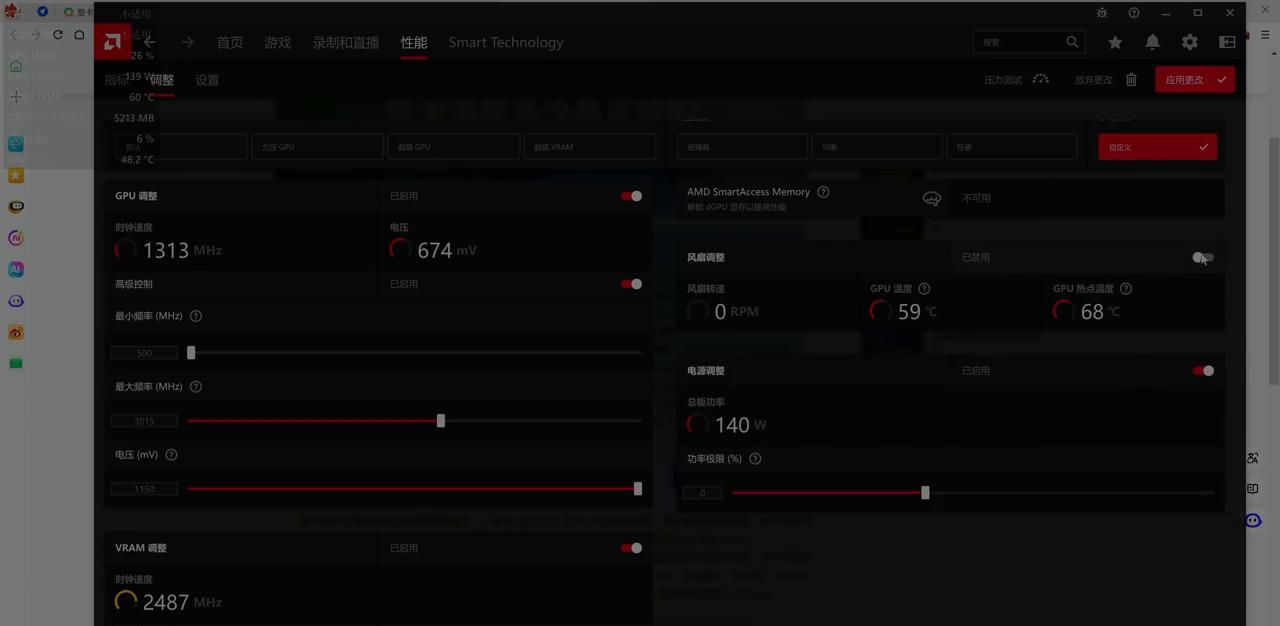
Task: Click the 功率极限 value box showing 0
Action: (x=702, y=493)
